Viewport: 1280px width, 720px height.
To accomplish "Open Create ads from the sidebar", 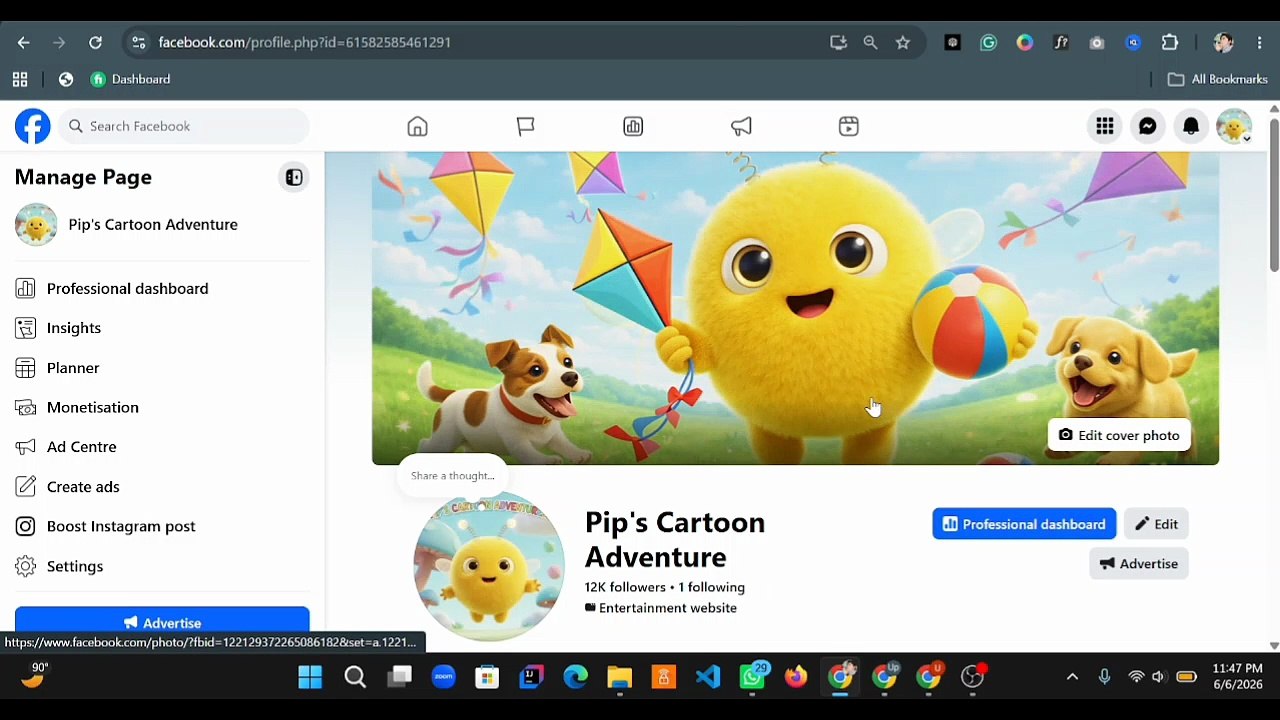I will [x=162, y=487].
